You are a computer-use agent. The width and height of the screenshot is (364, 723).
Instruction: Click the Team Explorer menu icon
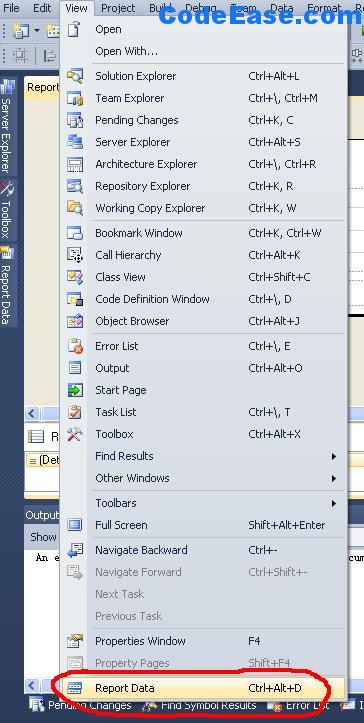tap(75, 98)
